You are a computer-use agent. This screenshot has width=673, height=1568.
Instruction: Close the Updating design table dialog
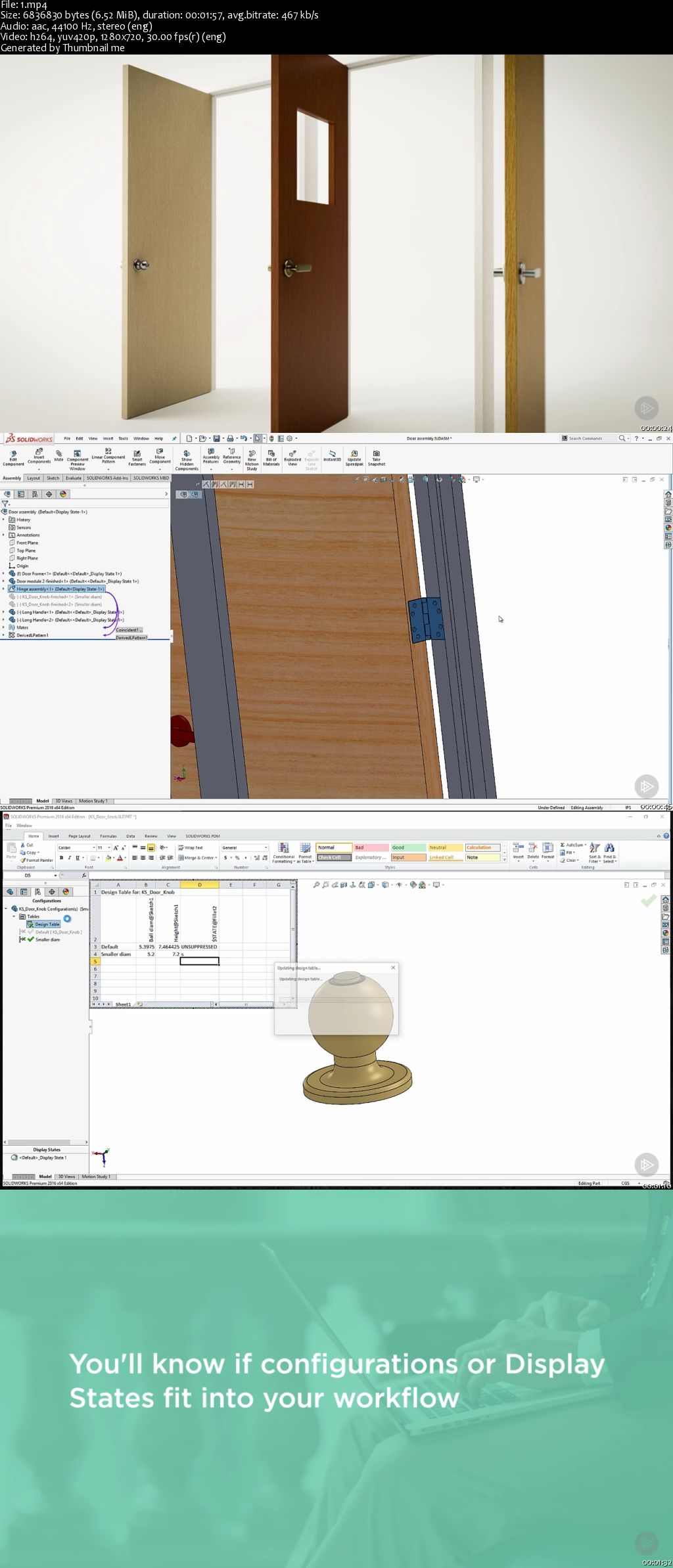393,968
